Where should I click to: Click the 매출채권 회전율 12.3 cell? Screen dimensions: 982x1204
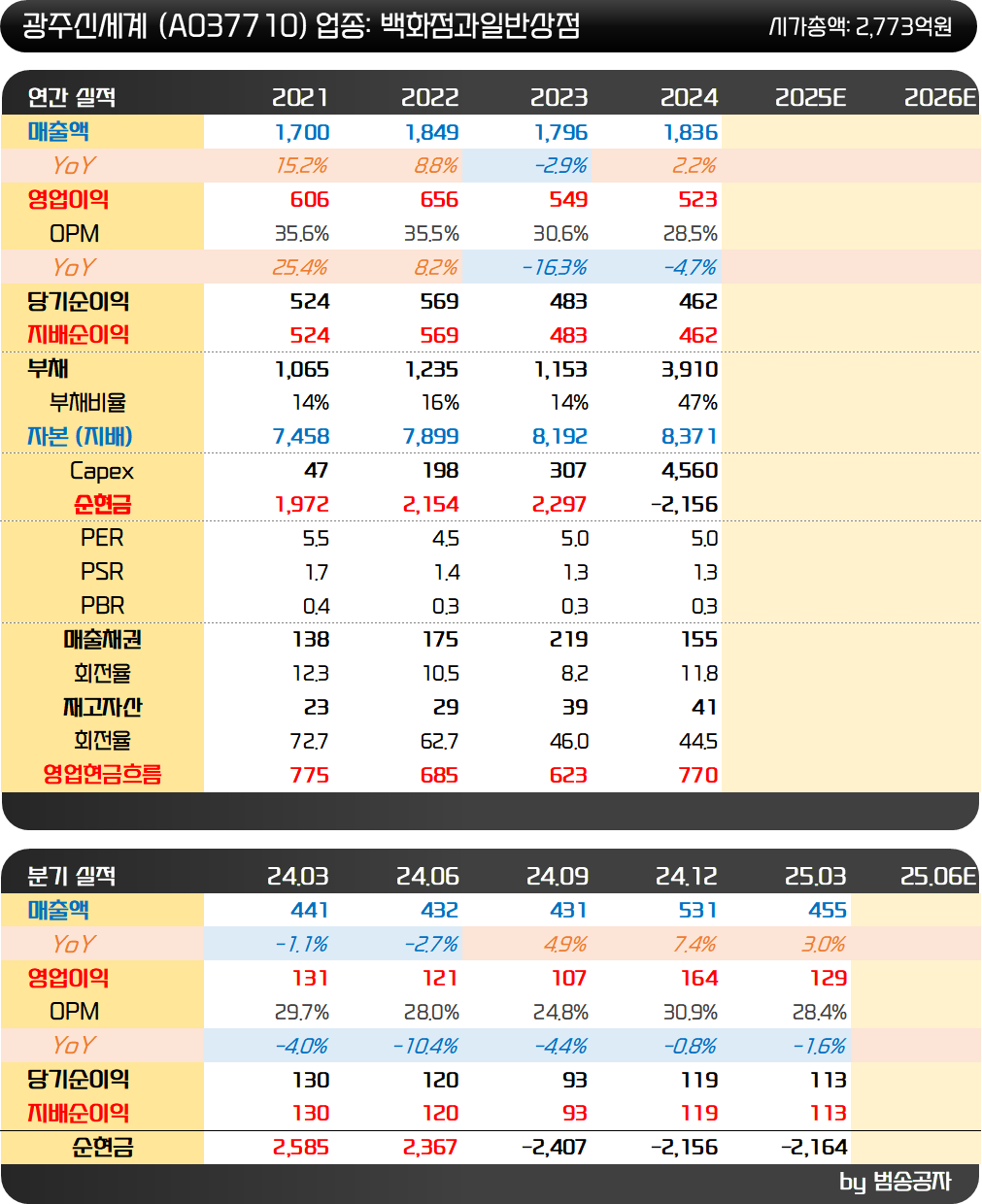310,674
